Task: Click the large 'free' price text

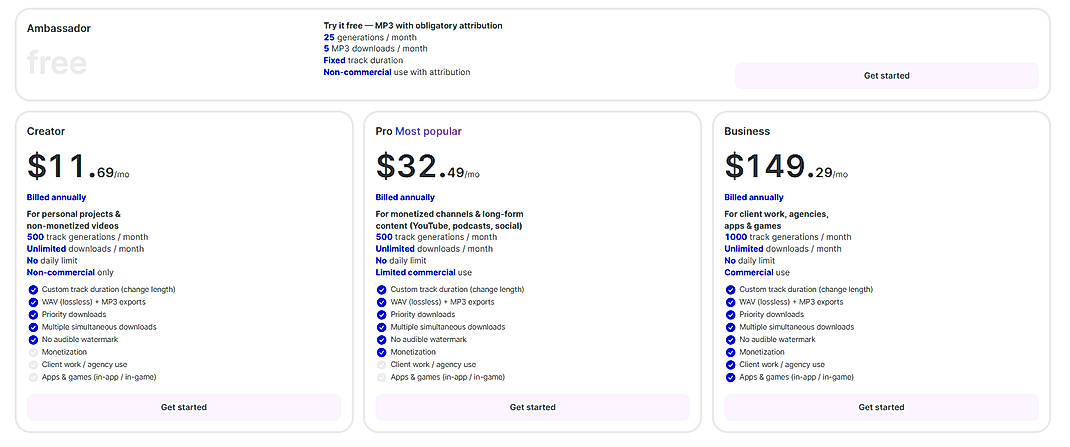Action: pos(57,63)
